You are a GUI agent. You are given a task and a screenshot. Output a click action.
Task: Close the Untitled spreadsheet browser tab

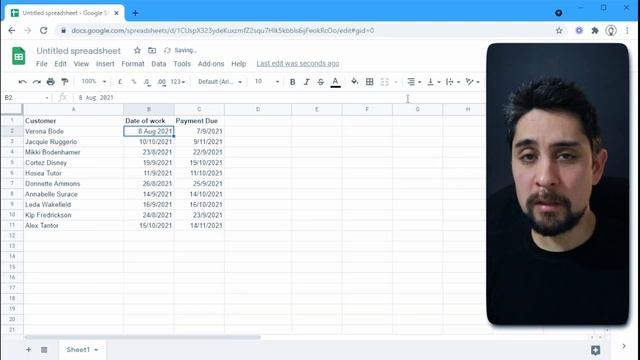point(116,13)
